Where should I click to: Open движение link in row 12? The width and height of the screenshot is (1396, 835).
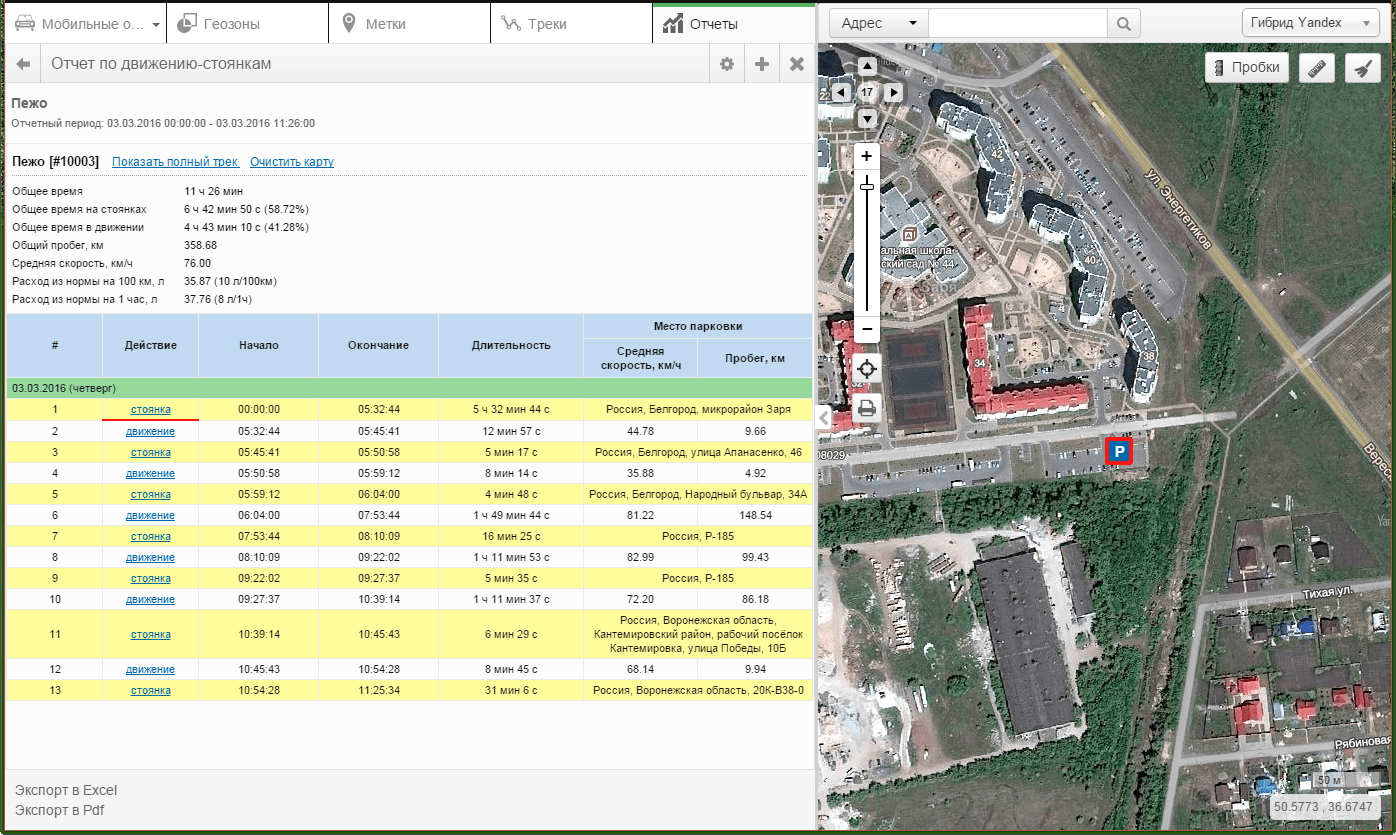point(150,670)
